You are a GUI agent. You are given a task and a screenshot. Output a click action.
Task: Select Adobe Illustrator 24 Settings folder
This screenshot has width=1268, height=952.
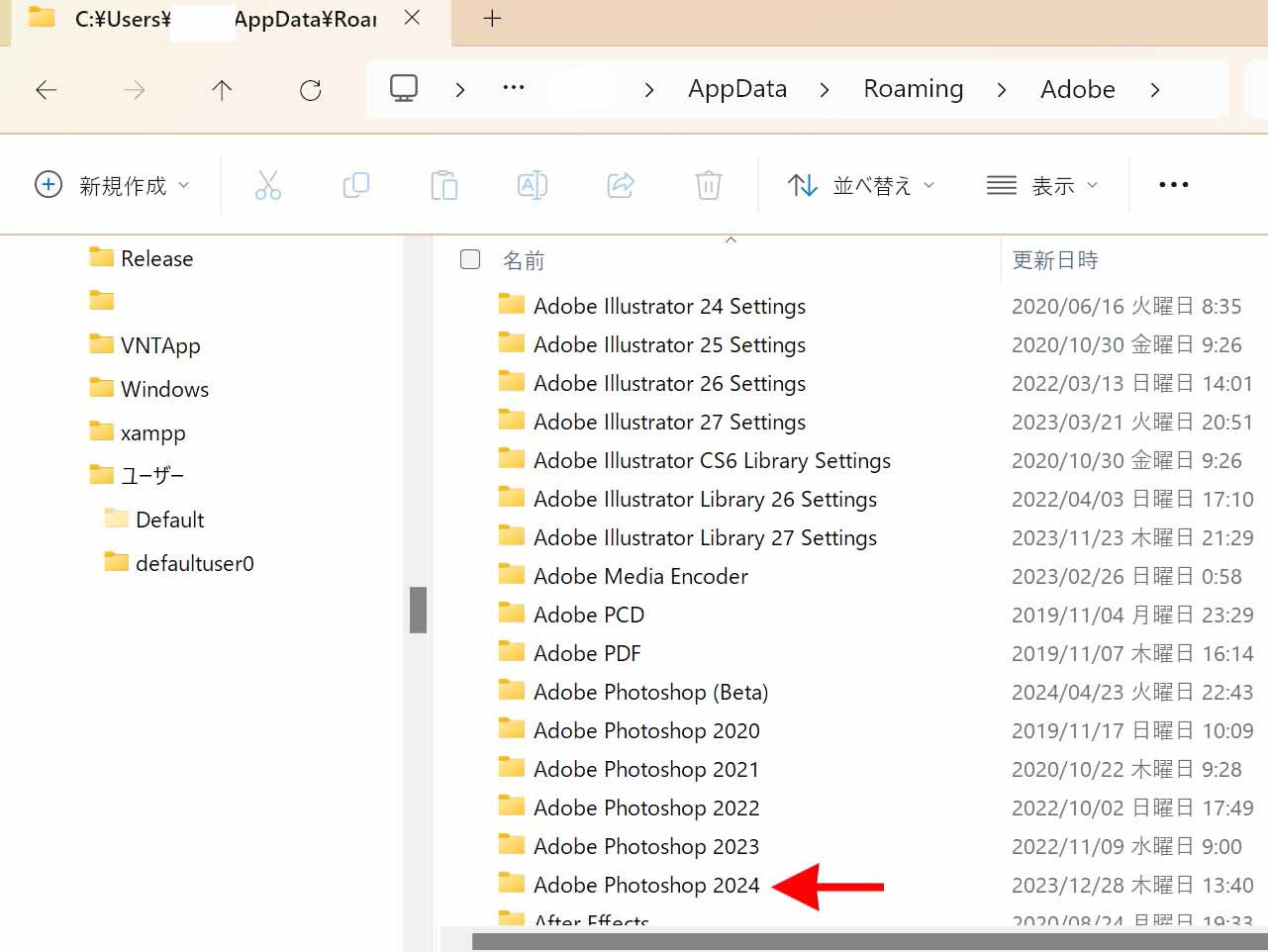click(651, 306)
